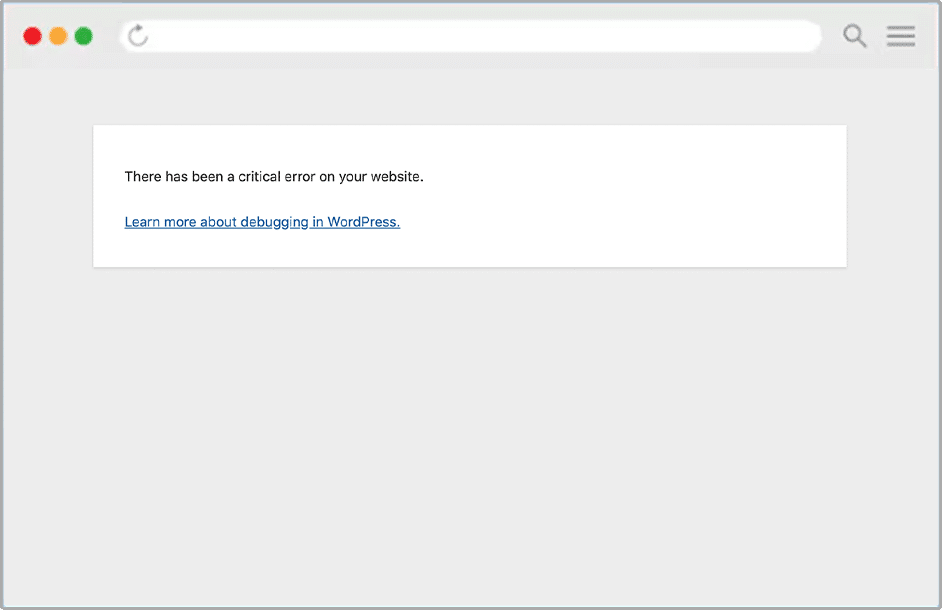Image resolution: width=942 pixels, height=610 pixels.
Task: Open 'Learn more about debugging in WordPress' link
Action: pos(262,222)
